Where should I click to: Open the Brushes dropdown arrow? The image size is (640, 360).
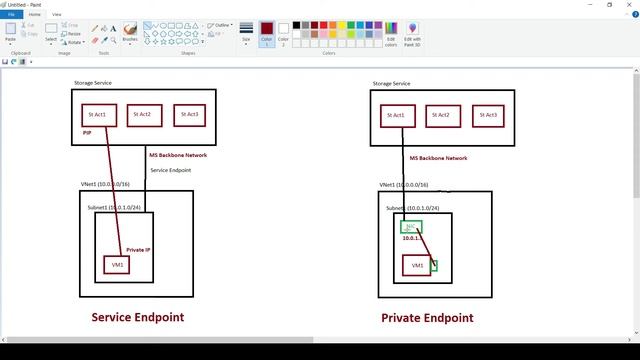[x=130, y=44]
